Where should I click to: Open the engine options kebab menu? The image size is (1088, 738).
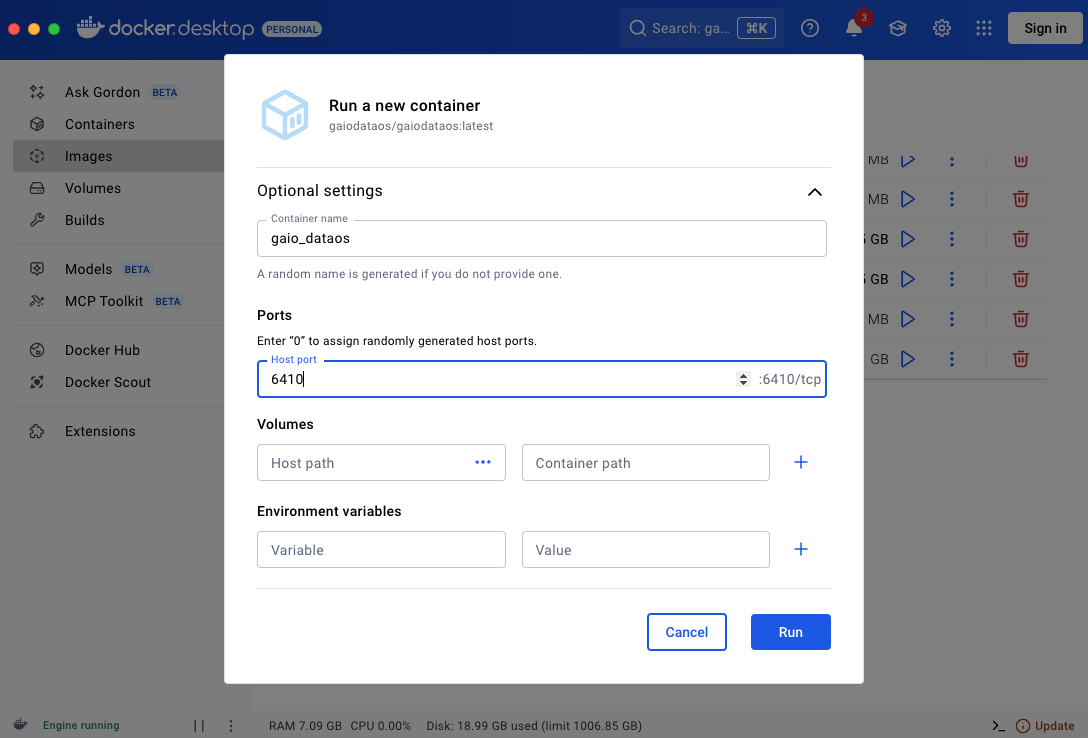coord(231,726)
